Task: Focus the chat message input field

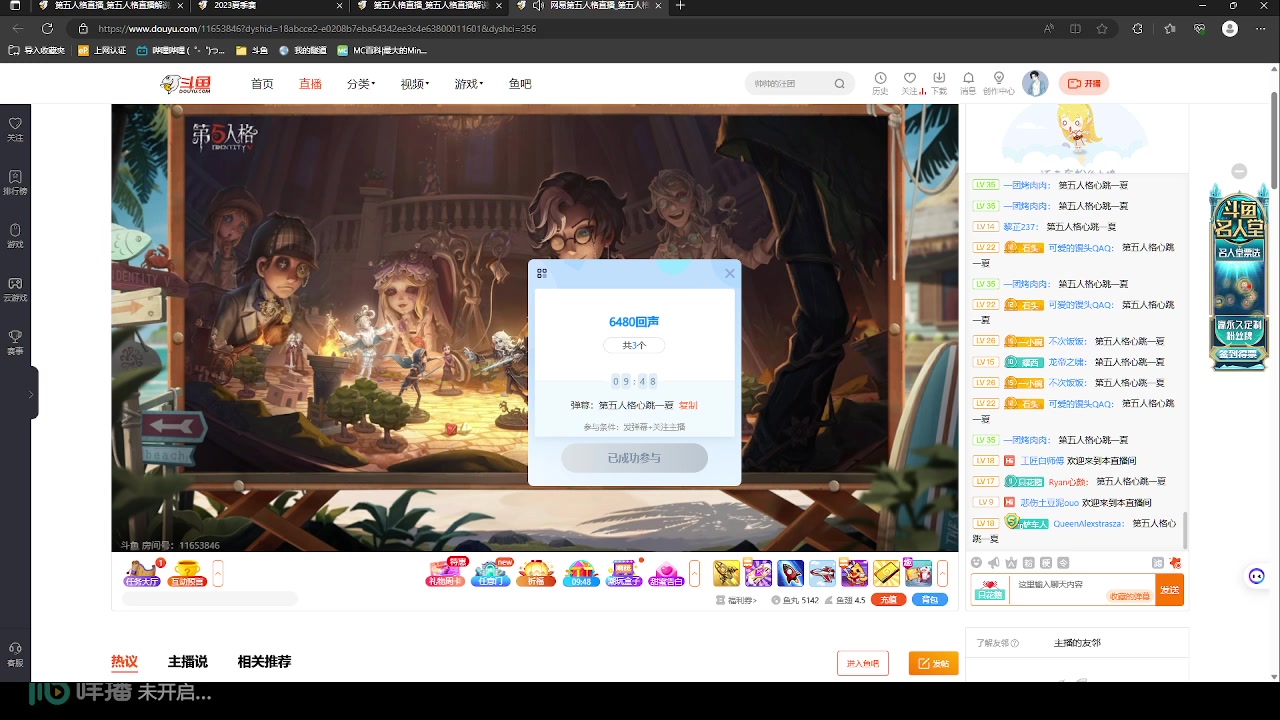Action: [1082, 590]
